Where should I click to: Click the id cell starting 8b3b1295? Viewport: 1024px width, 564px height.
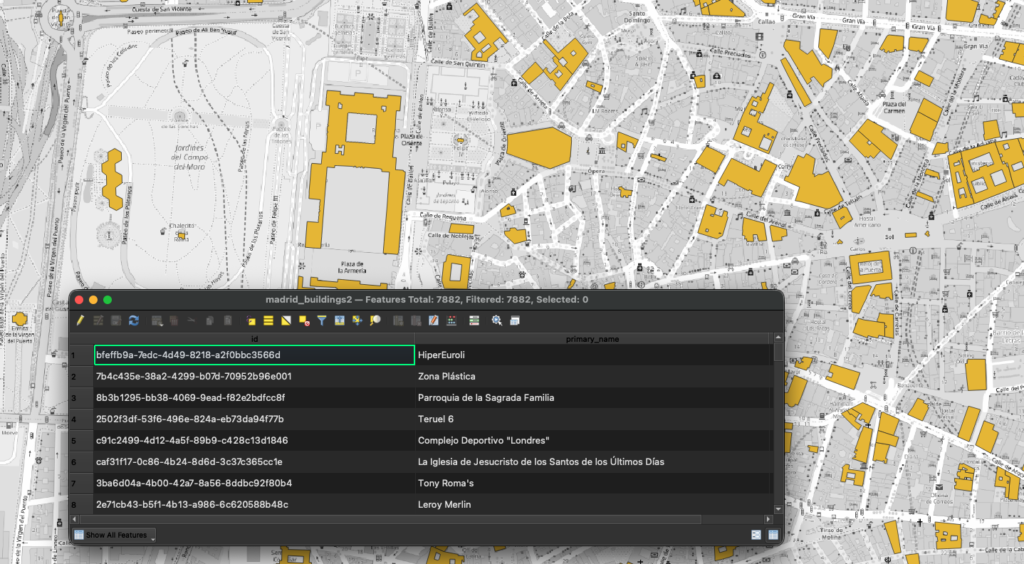click(x=255, y=398)
